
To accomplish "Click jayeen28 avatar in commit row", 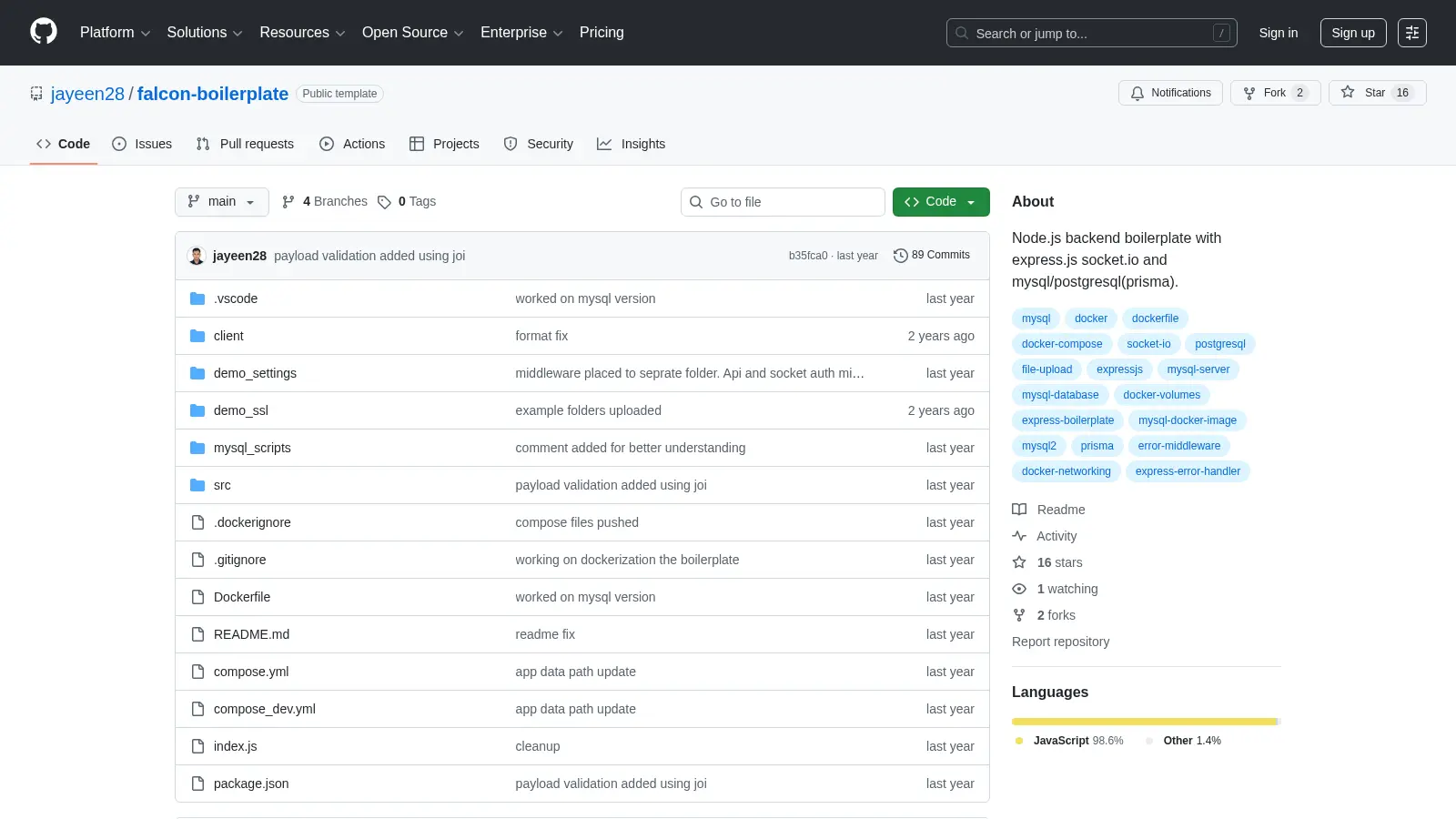I will coord(197,256).
